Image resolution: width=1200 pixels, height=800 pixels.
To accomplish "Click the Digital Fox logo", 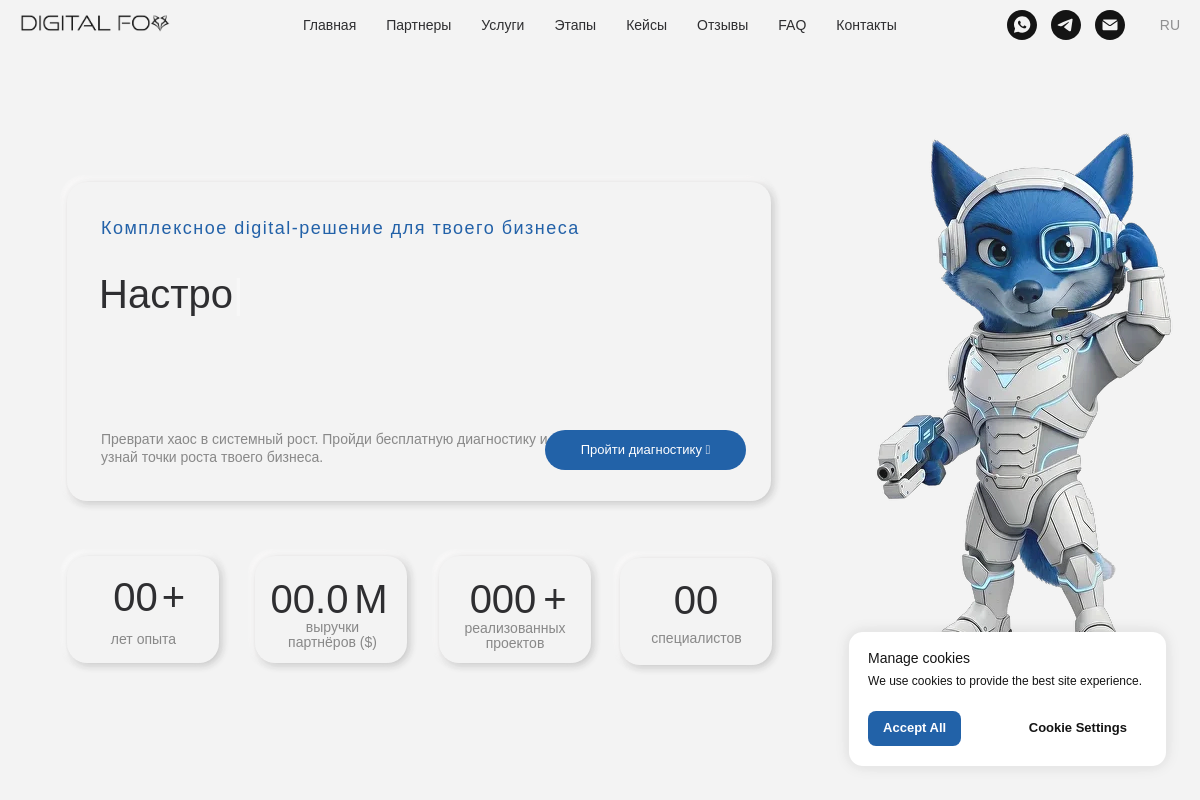I will tap(95, 23).
